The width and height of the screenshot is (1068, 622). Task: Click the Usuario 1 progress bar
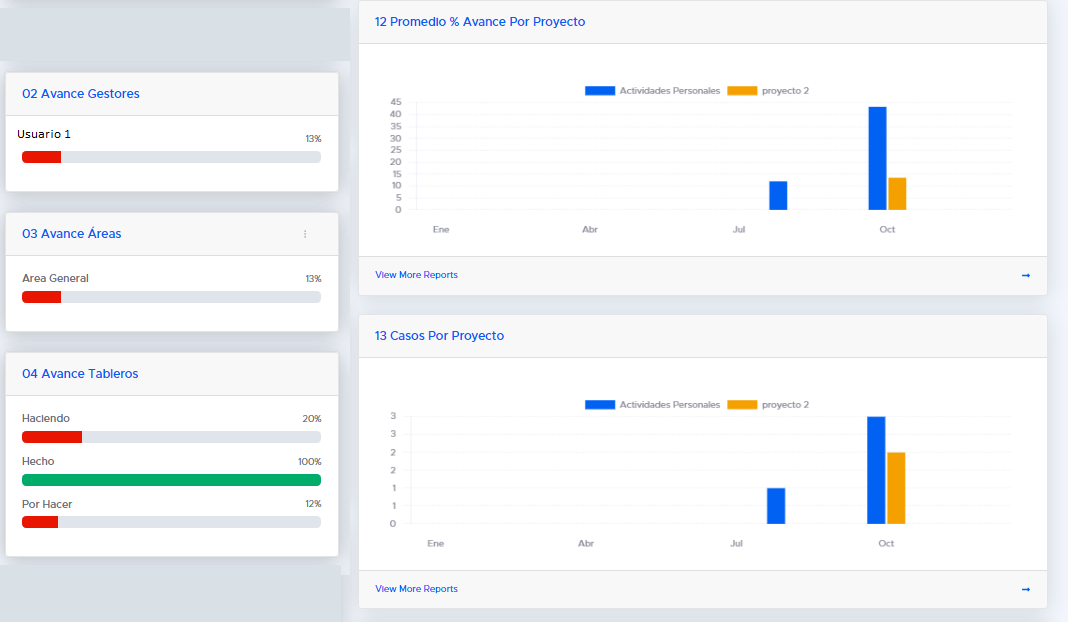click(x=171, y=157)
